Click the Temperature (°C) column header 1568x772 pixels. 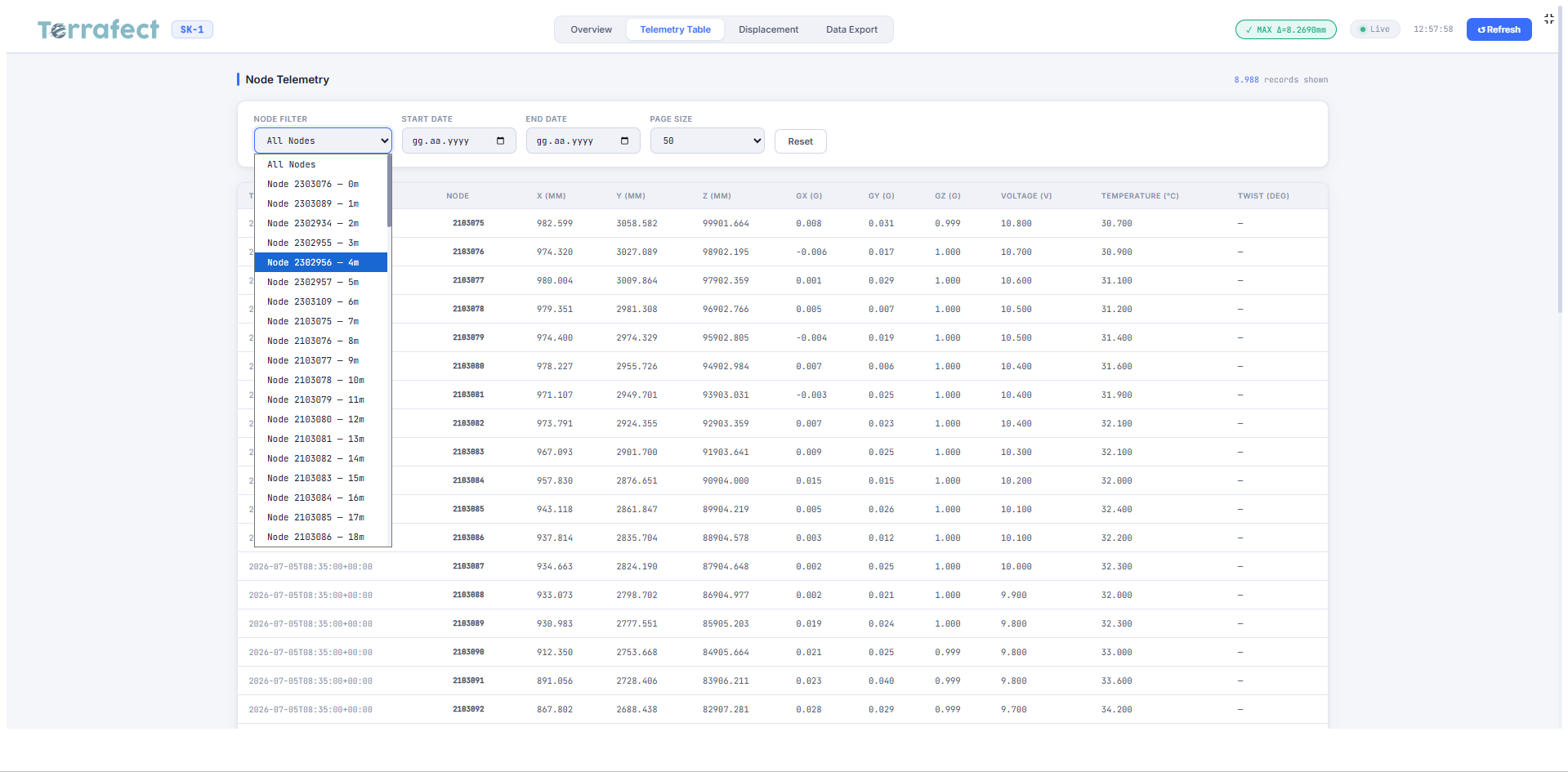[x=1139, y=196]
